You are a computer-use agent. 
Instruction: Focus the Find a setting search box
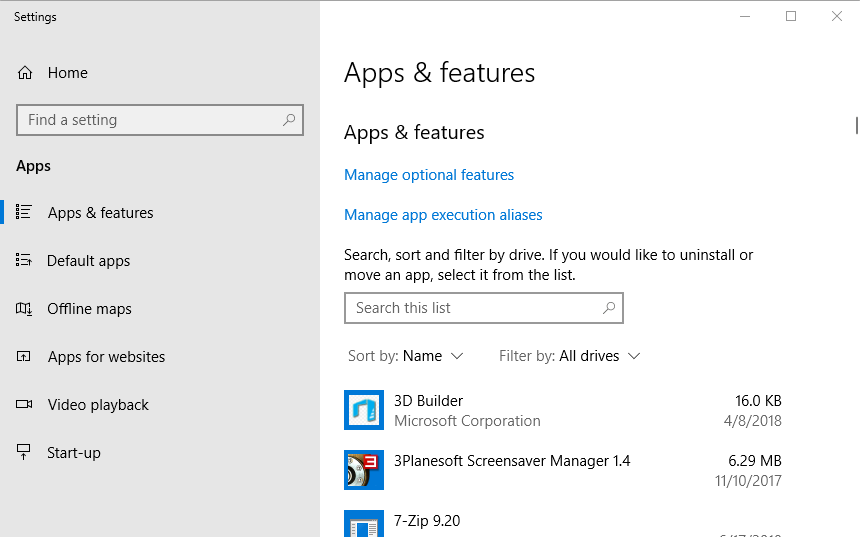pos(160,120)
